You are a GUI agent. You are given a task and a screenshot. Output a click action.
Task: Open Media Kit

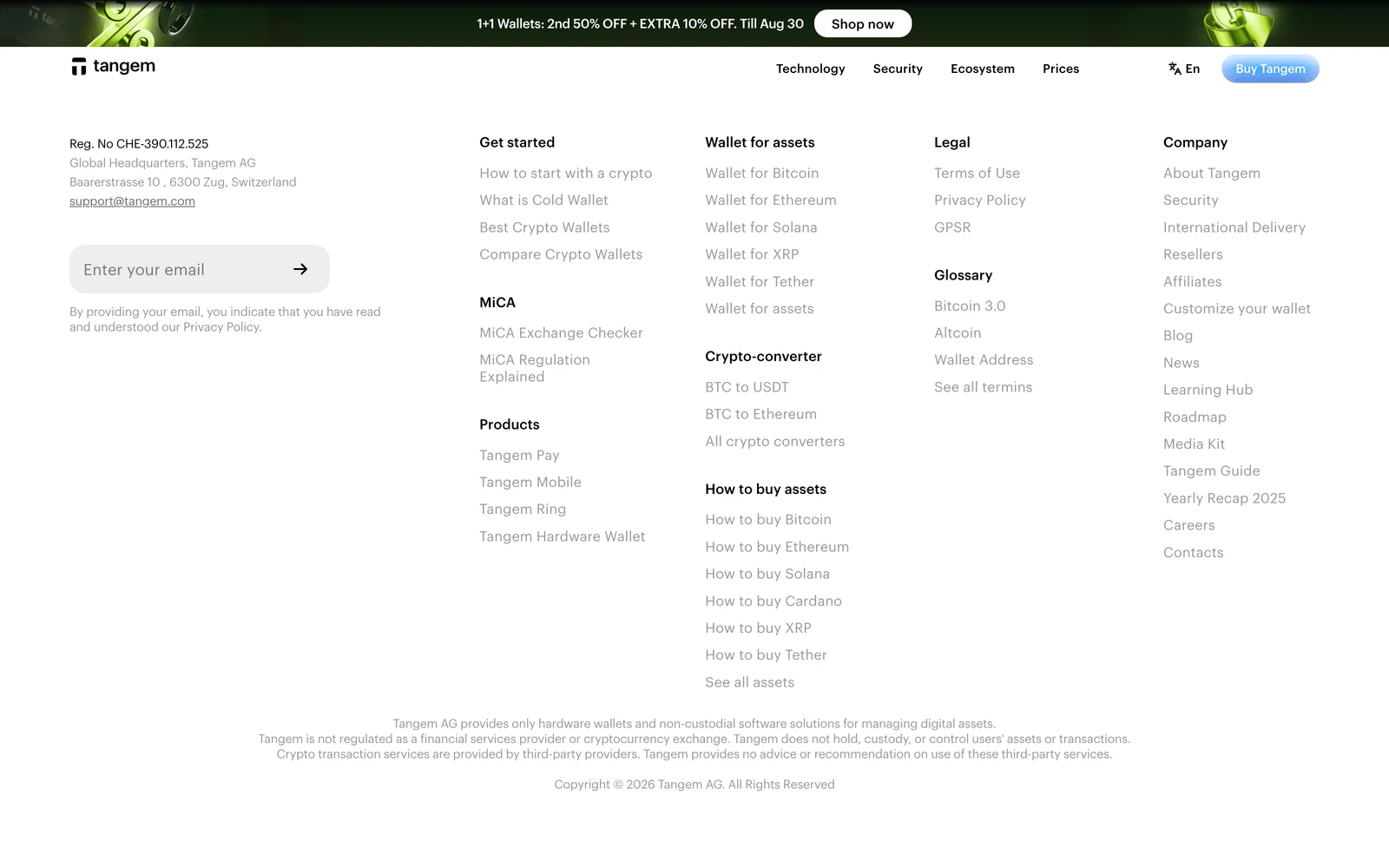pyautogui.click(x=1194, y=444)
